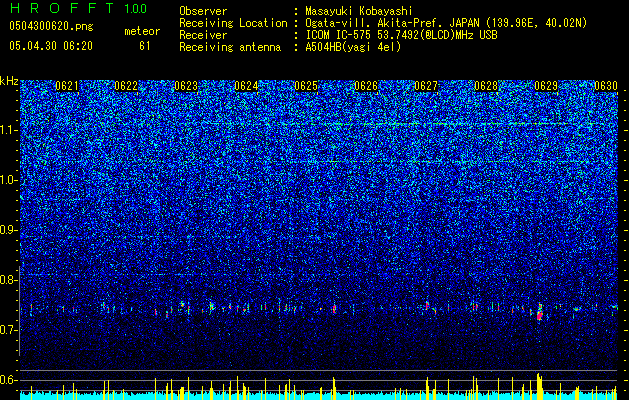Click the 'Receiver' field label
The width and height of the screenshot is (629, 400).
(x=203, y=35)
